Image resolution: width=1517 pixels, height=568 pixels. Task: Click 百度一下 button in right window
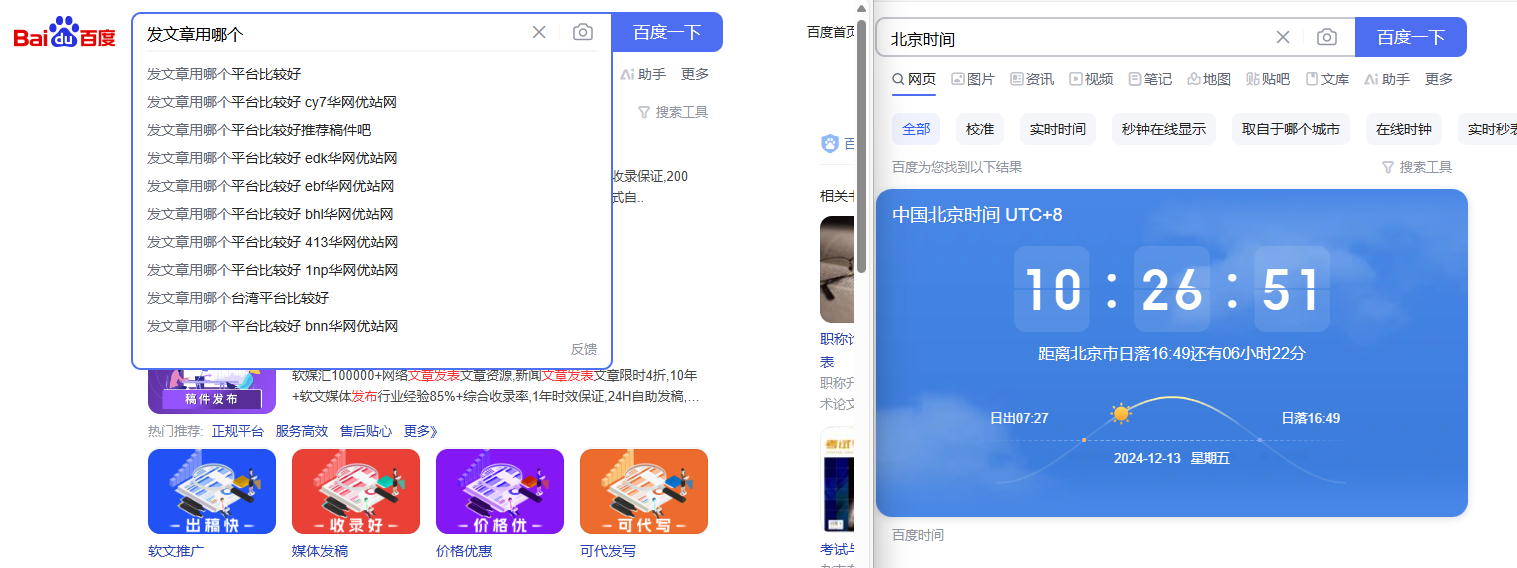[1411, 37]
